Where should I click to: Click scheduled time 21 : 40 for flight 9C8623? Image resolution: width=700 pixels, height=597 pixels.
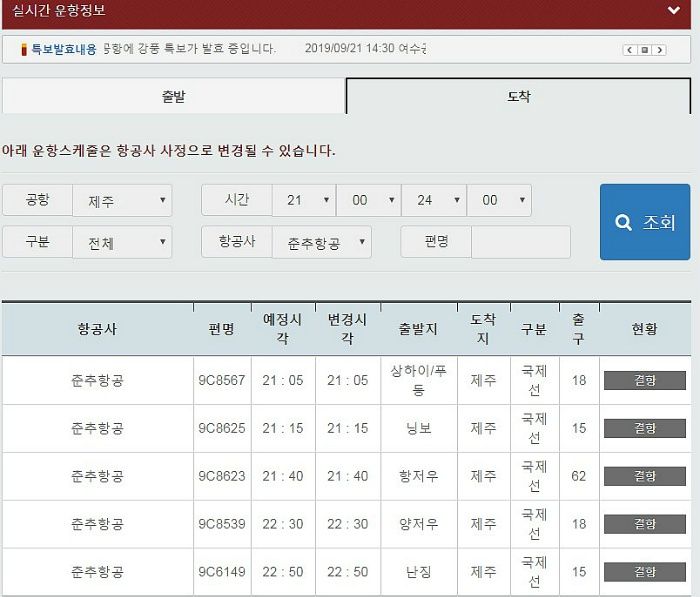tap(283, 476)
